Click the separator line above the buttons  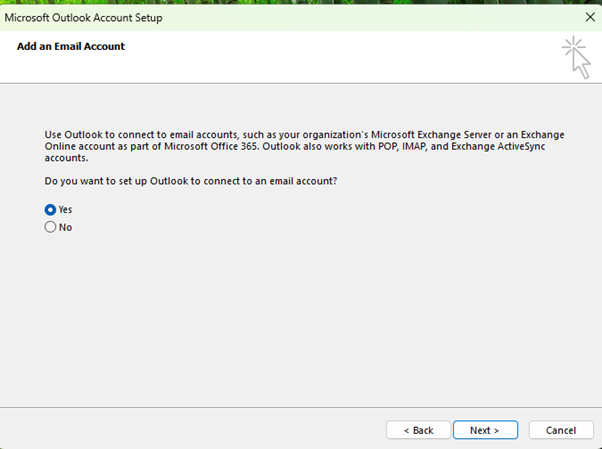click(300, 408)
